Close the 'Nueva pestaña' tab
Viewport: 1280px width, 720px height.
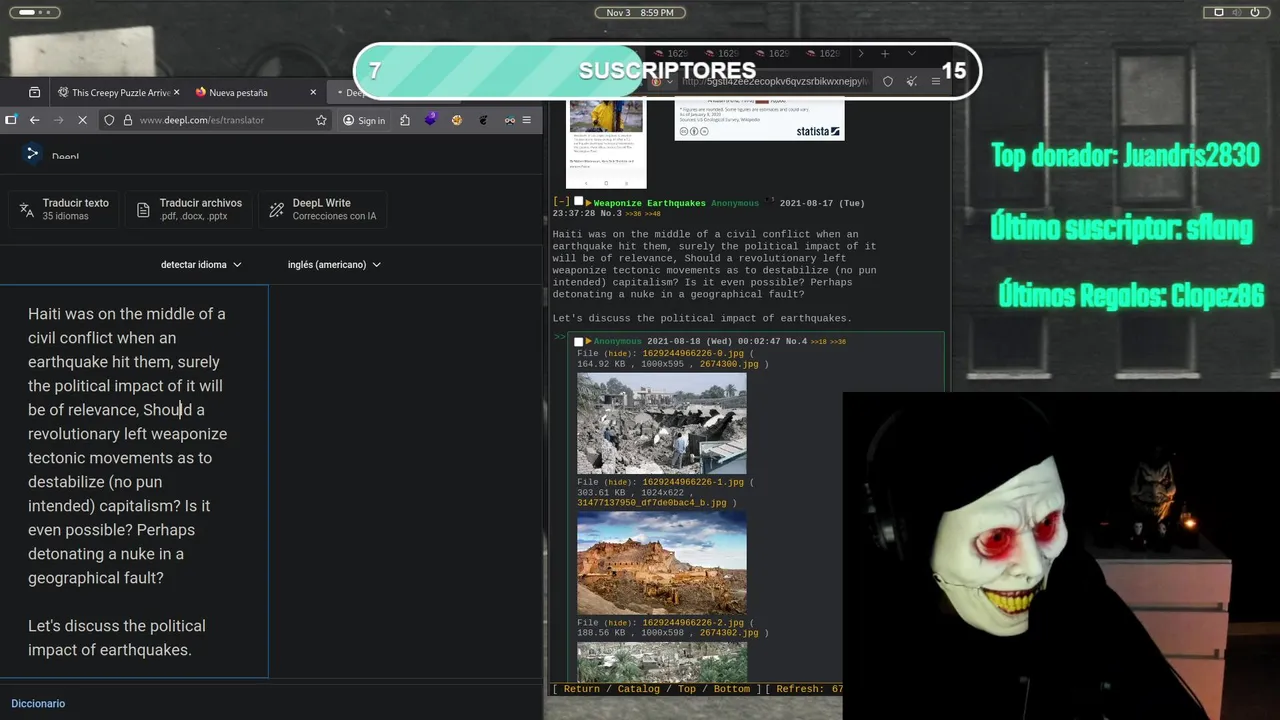[x=313, y=92]
